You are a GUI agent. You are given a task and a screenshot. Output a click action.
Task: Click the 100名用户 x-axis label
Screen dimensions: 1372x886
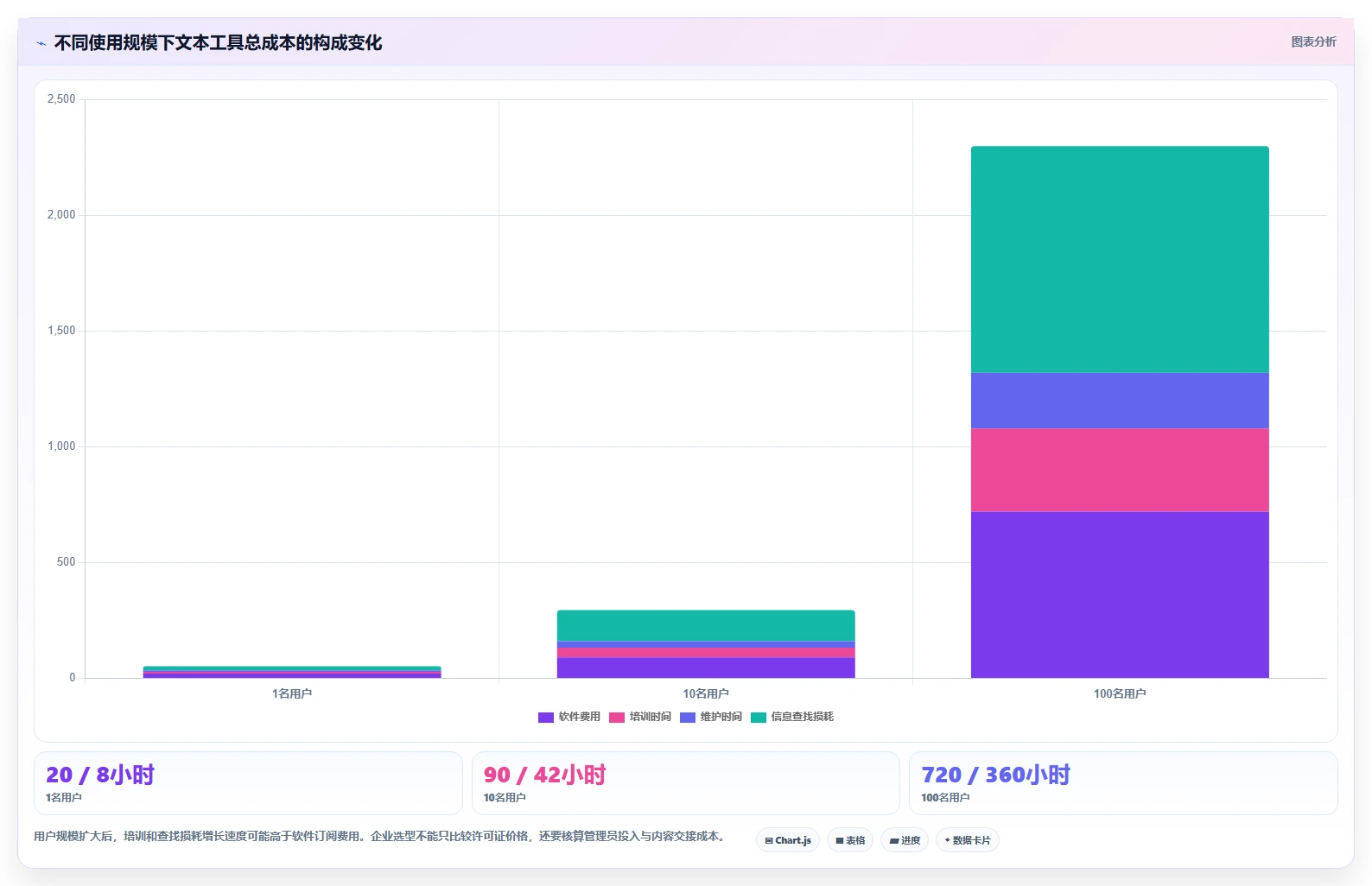(1120, 693)
